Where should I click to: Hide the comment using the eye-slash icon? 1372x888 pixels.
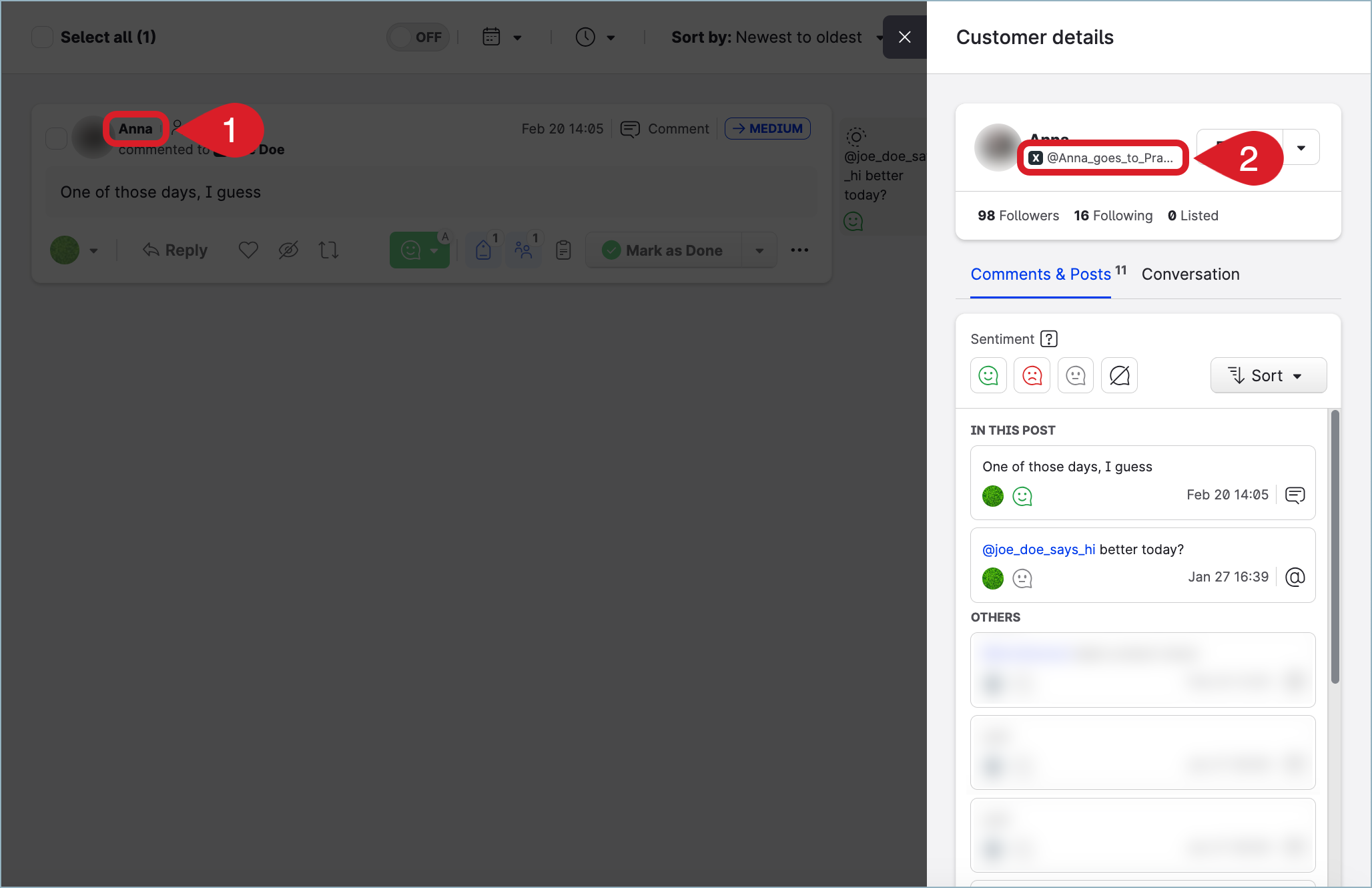point(288,250)
